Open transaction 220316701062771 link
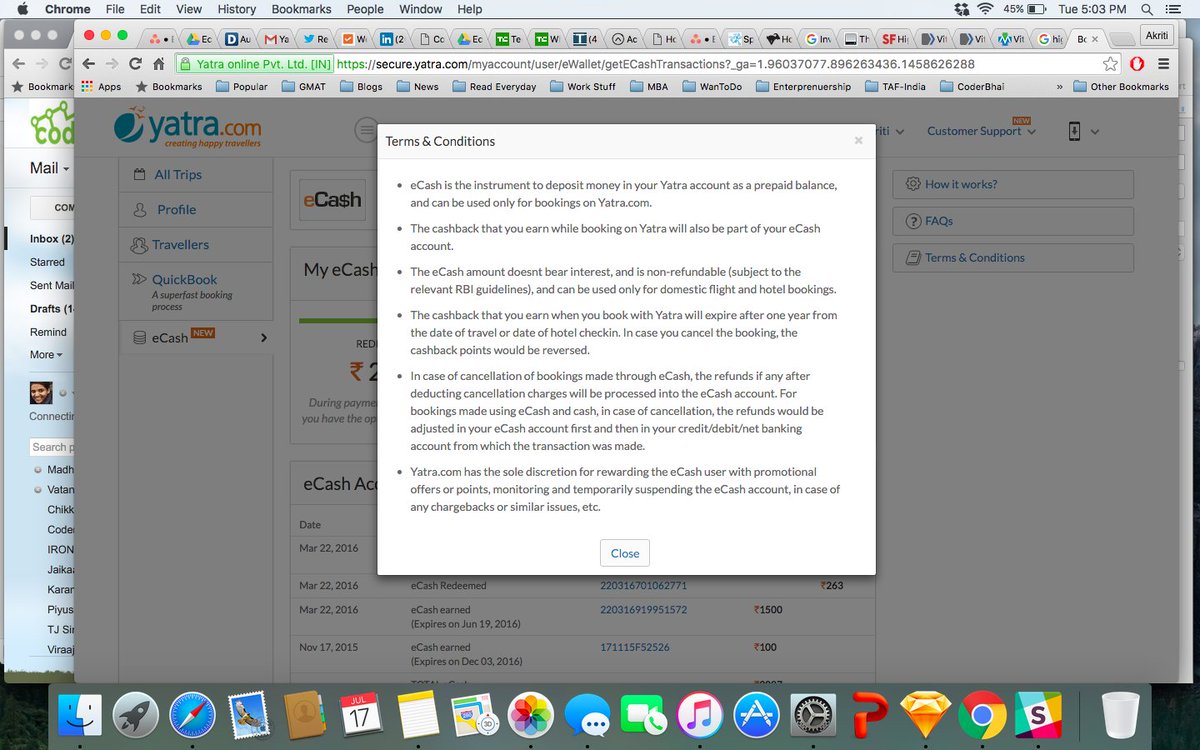Viewport: 1200px width, 750px height. pyautogui.click(x=643, y=585)
